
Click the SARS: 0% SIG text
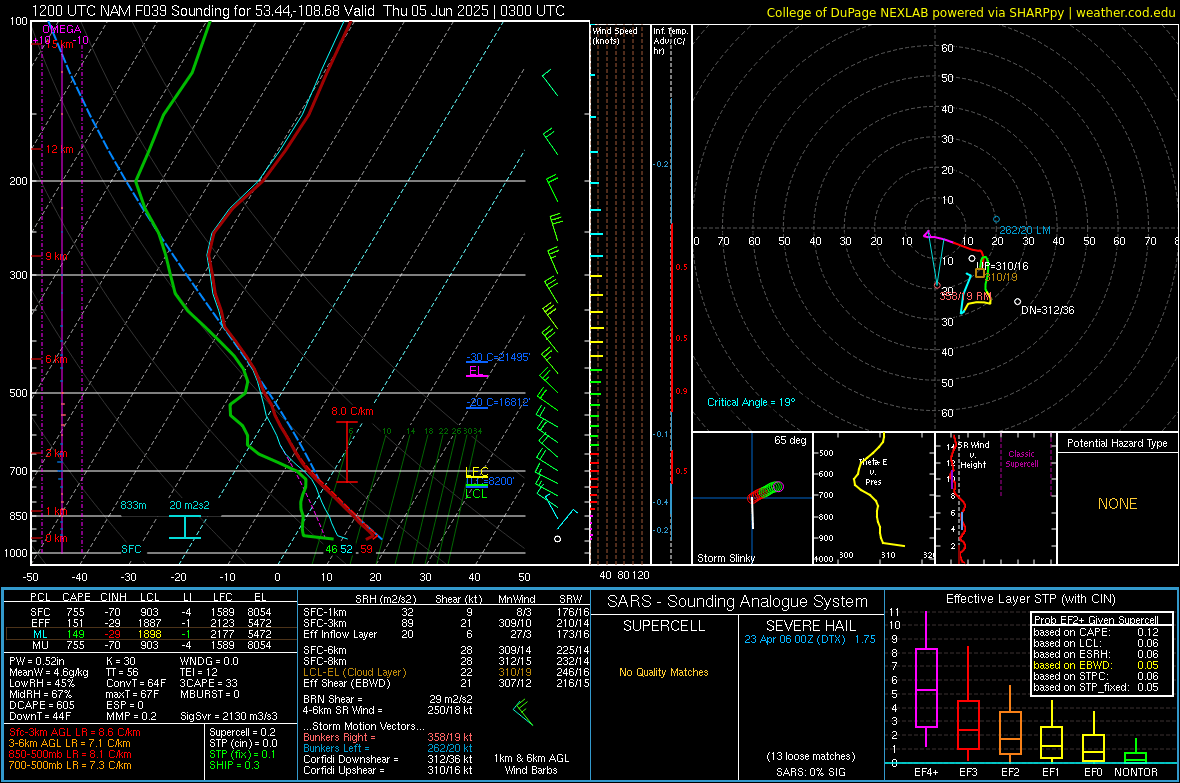[x=810, y=772]
